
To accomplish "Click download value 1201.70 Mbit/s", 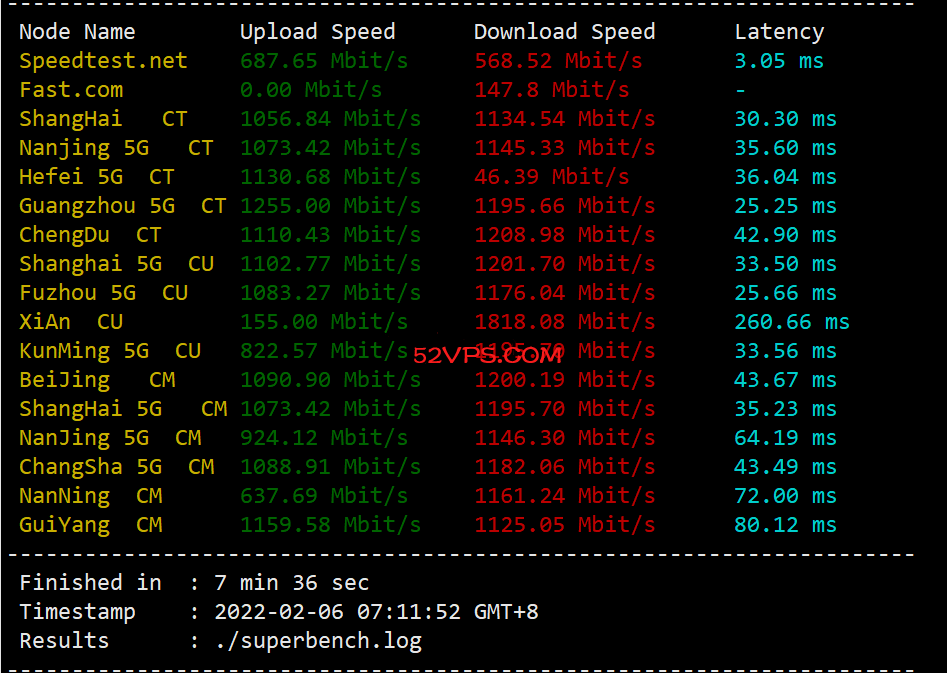I will click(565, 264).
